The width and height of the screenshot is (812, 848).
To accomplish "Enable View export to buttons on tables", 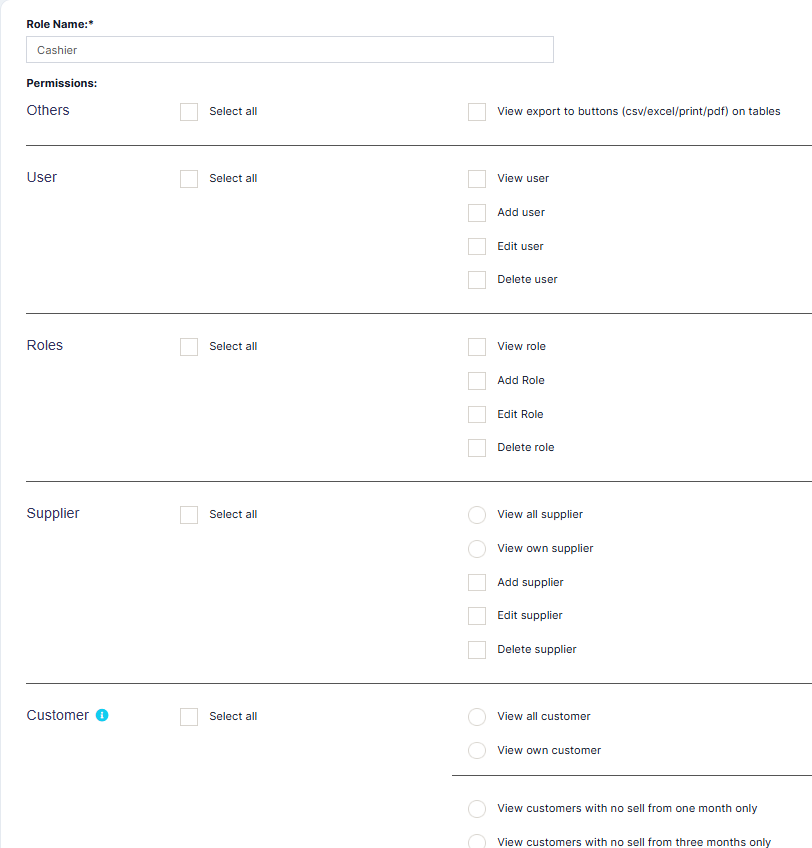I will coord(477,112).
